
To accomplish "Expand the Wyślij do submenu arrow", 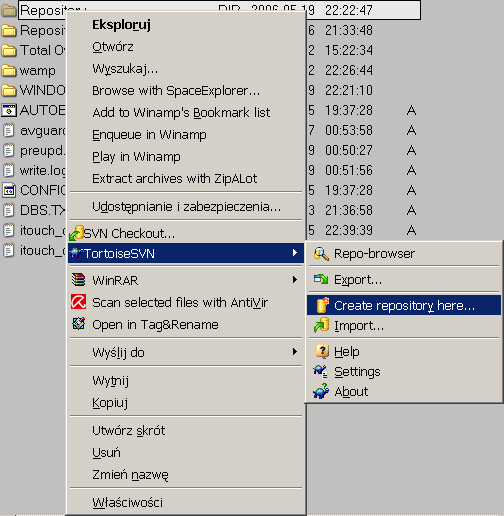I will coord(295,352).
